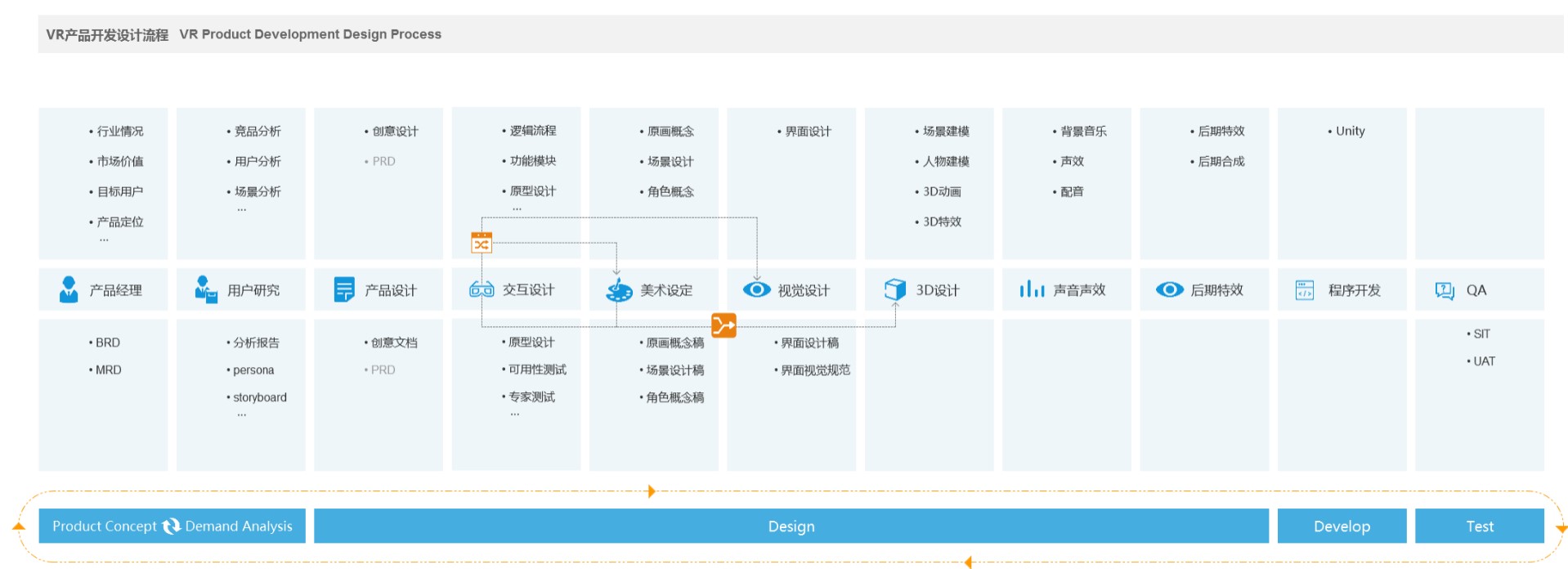Viewport: 1568px width, 569px height.
Task: Click the 视觉设计 role label
Action: tap(804, 290)
